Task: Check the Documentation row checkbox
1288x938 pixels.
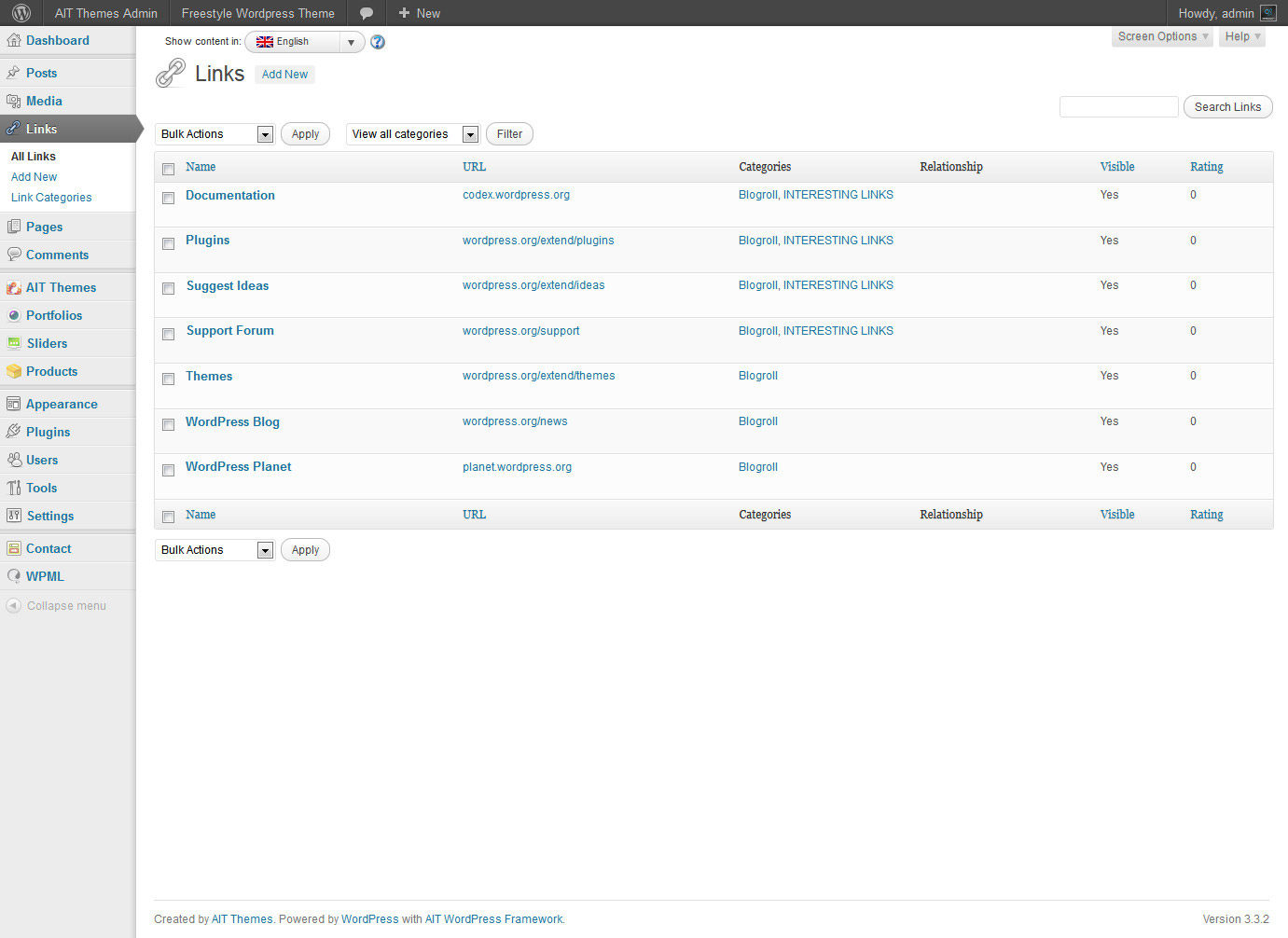Action: pos(169,198)
